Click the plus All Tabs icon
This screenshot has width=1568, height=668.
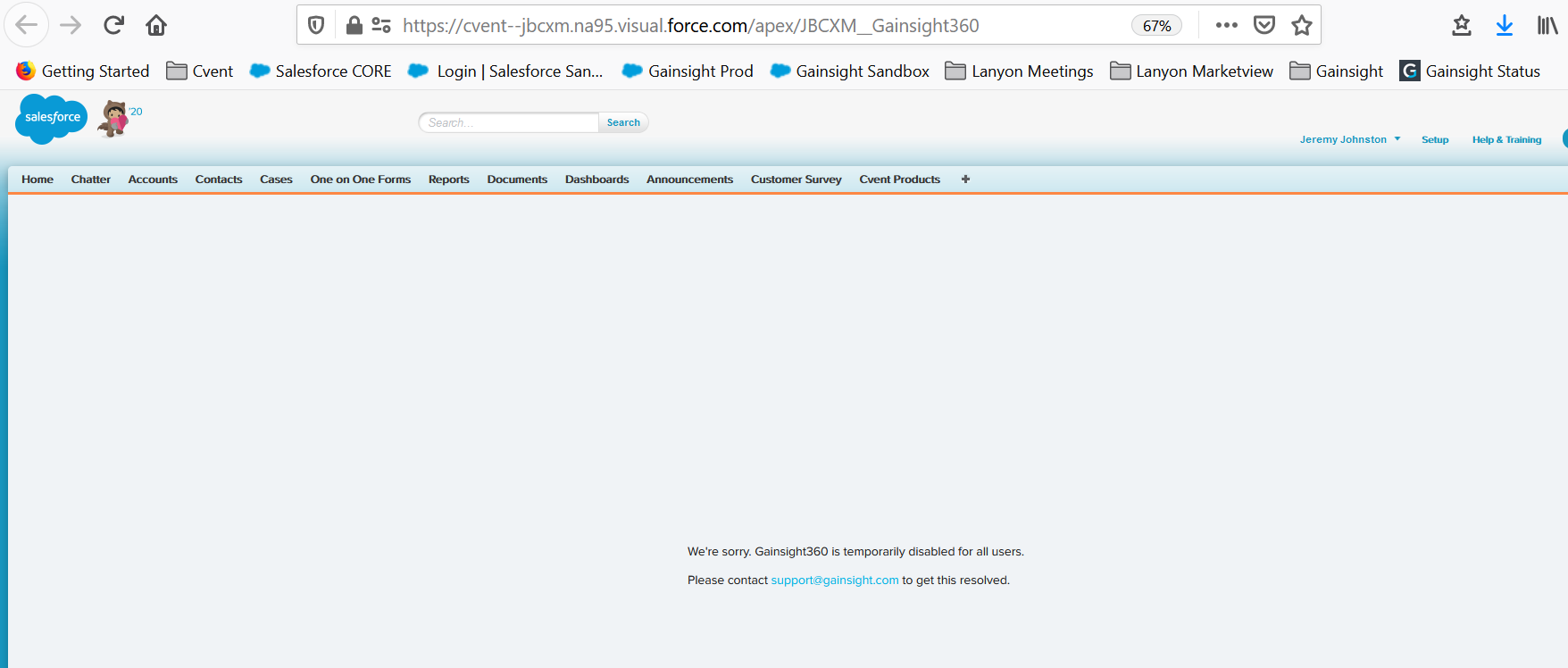click(x=965, y=180)
